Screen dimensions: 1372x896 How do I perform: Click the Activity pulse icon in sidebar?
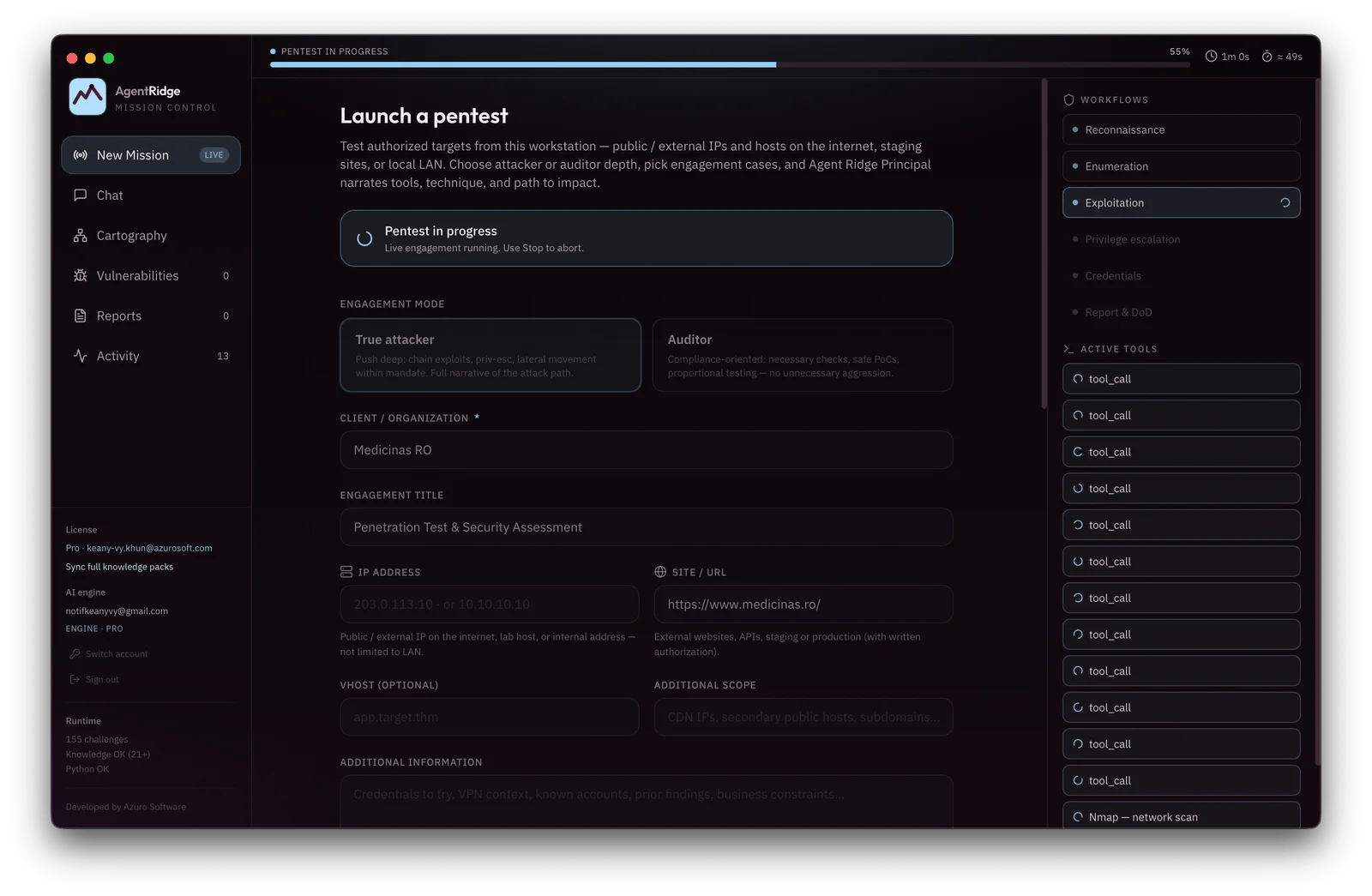pos(81,356)
